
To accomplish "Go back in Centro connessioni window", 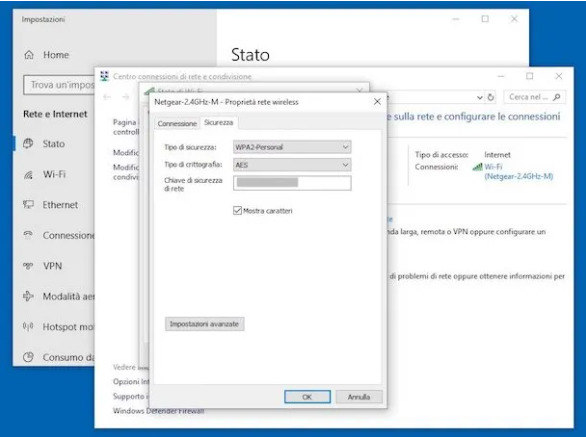I will 107,97.
